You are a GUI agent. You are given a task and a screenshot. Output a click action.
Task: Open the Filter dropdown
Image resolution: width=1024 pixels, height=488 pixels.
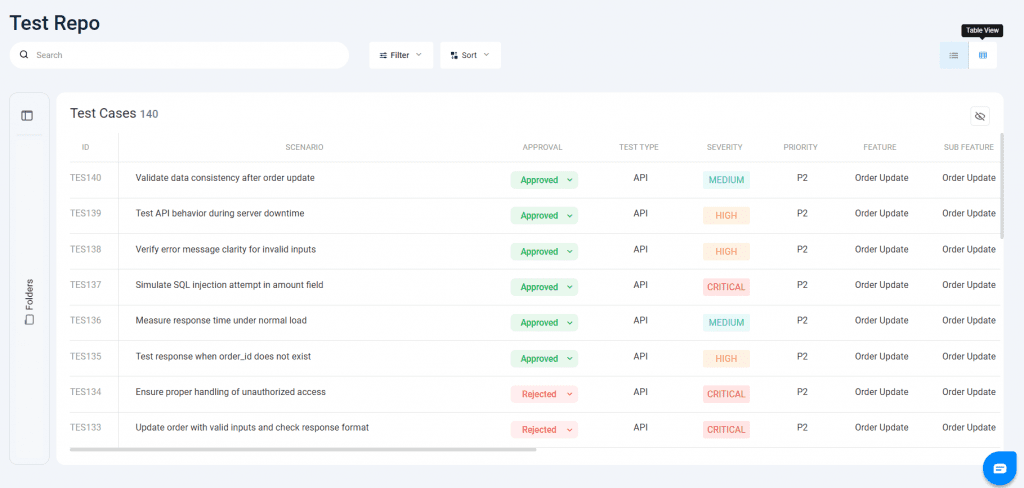(400, 55)
